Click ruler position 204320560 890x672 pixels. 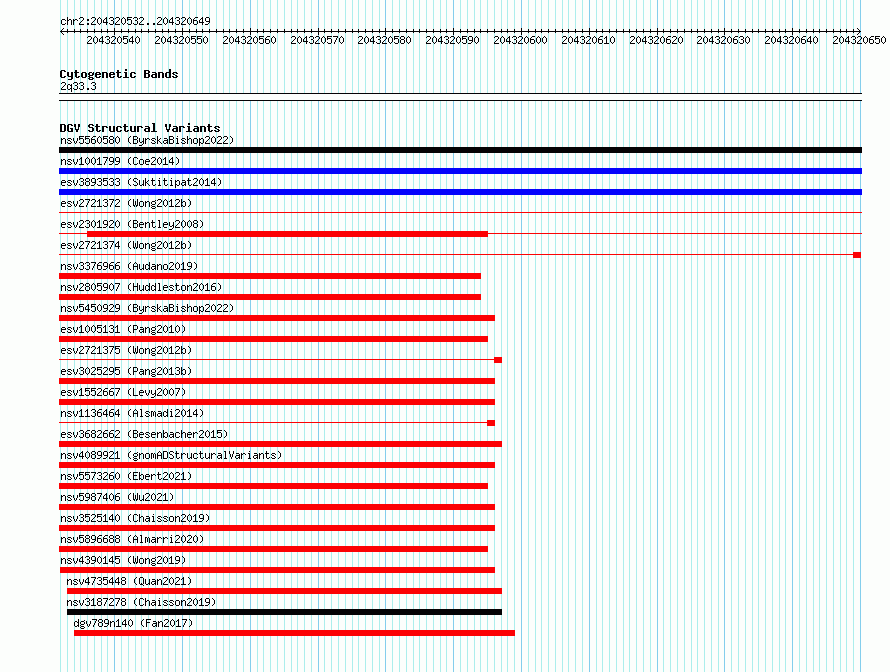click(x=249, y=40)
